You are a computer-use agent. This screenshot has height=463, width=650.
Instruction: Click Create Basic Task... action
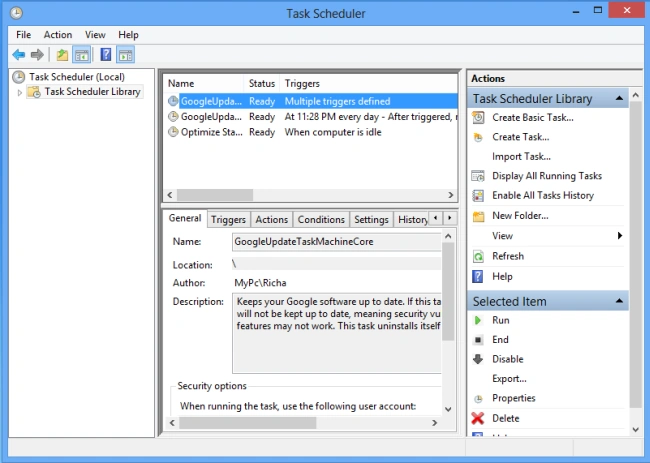533,118
